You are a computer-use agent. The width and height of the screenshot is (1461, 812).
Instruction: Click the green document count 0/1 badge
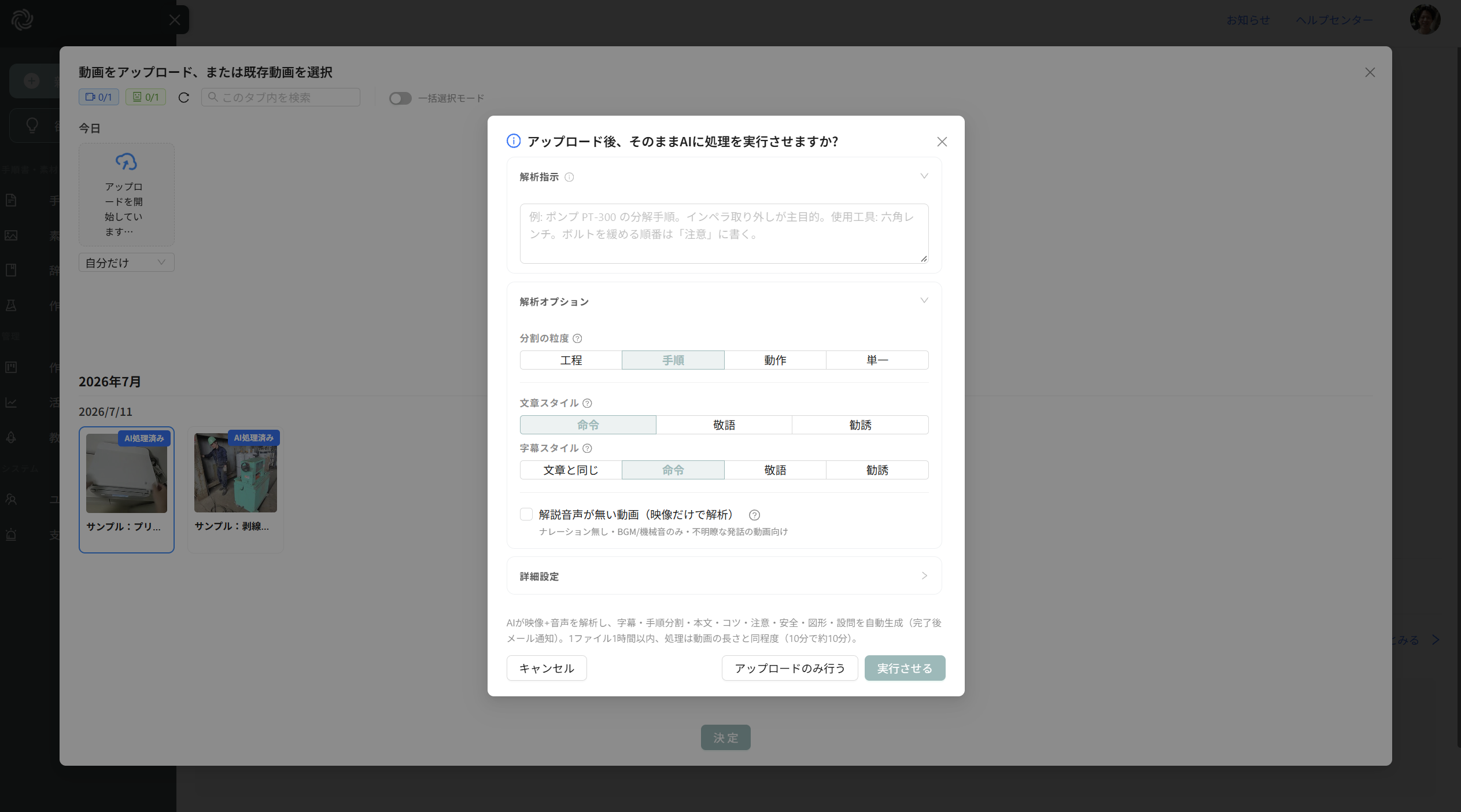tap(146, 97)
